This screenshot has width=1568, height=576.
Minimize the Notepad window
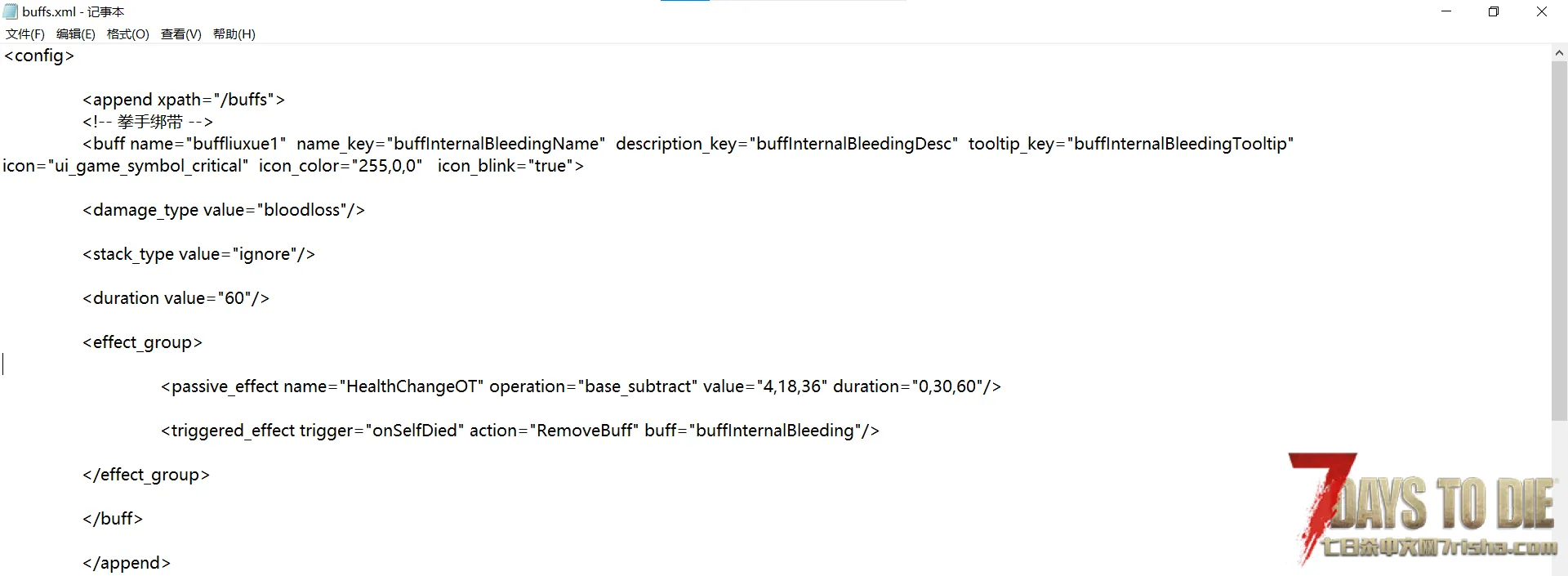[x=1446, y=11]
